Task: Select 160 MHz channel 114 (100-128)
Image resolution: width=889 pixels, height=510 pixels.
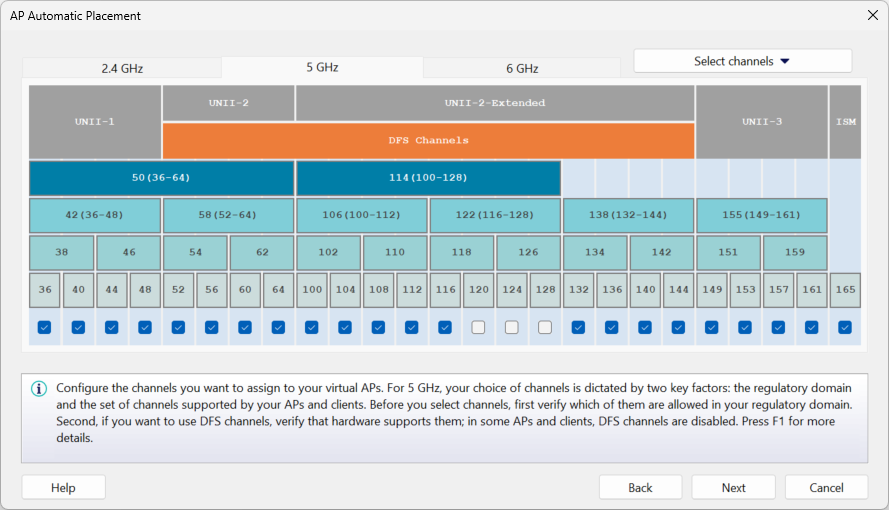Action: coord(428,178)
